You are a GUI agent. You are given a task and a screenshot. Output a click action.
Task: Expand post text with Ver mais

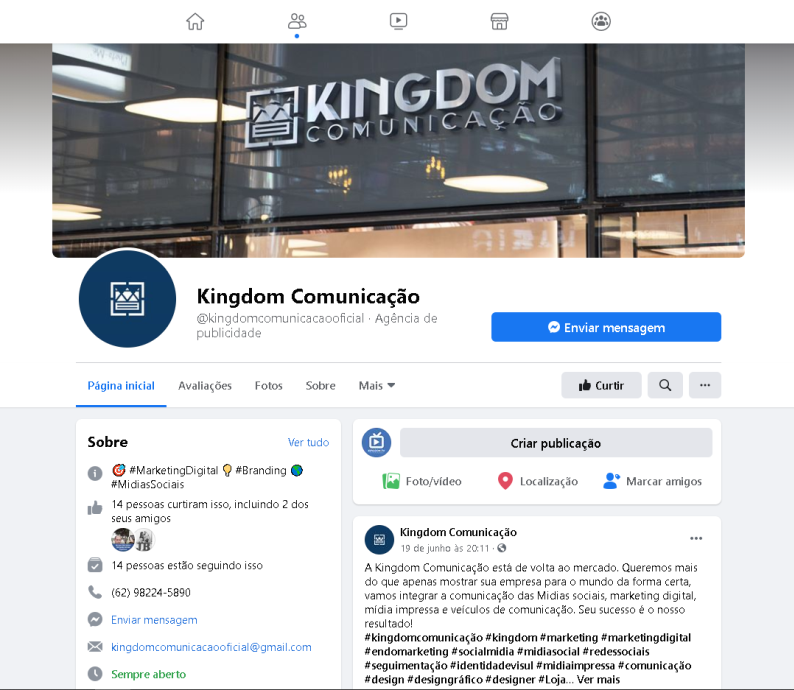pos(598,679)
